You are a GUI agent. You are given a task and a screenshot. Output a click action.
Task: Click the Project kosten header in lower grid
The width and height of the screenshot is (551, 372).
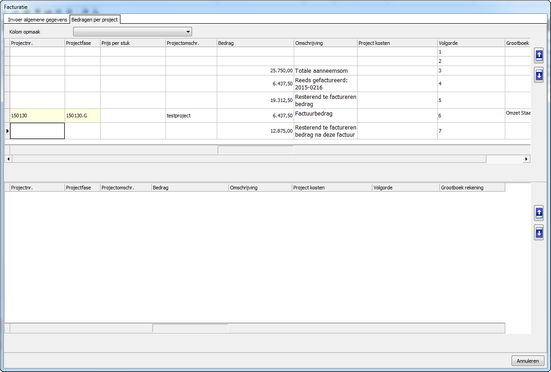click(x=332, y=188)
